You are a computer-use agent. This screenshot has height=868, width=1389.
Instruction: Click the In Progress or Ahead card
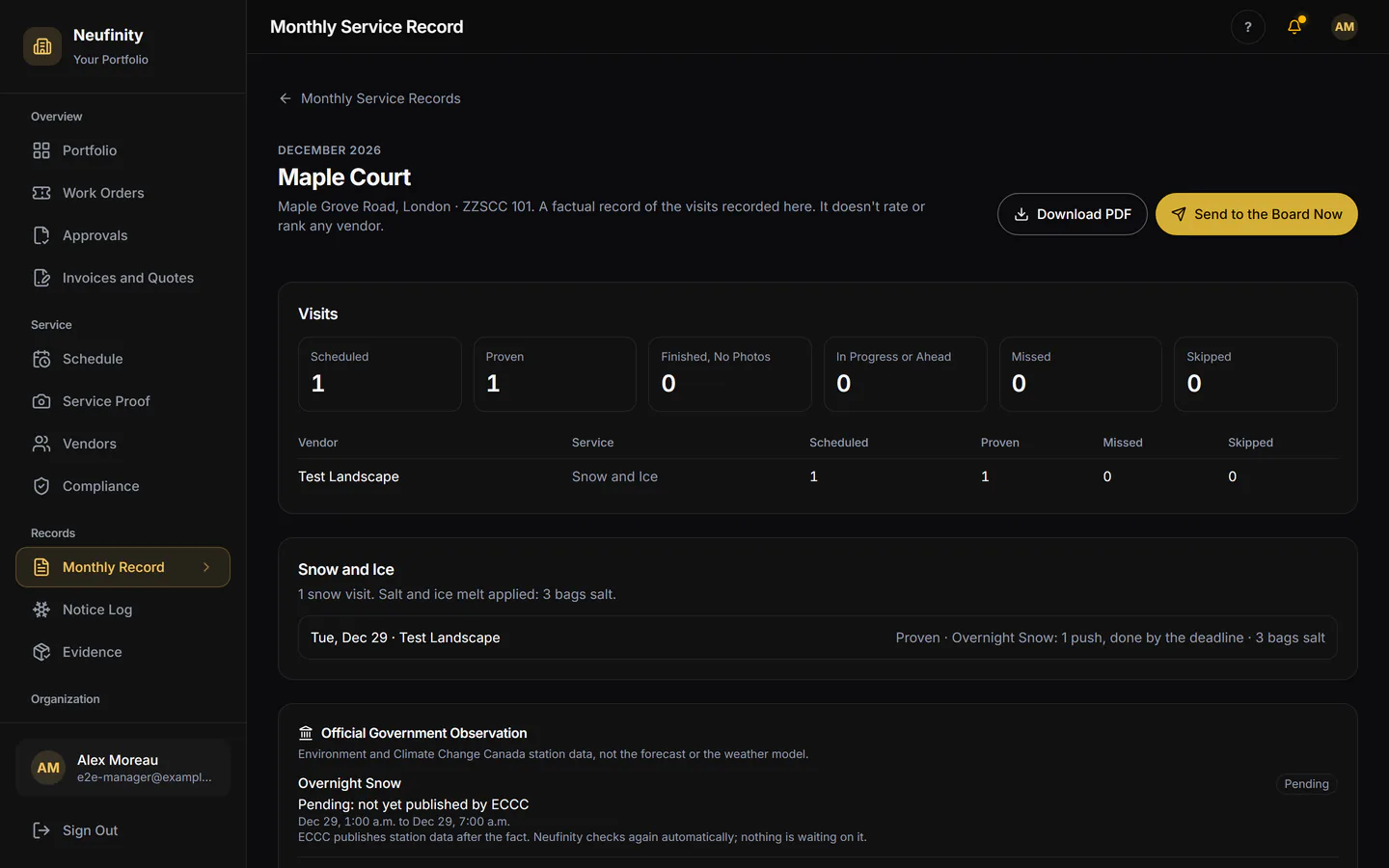[x=906, y=374]
